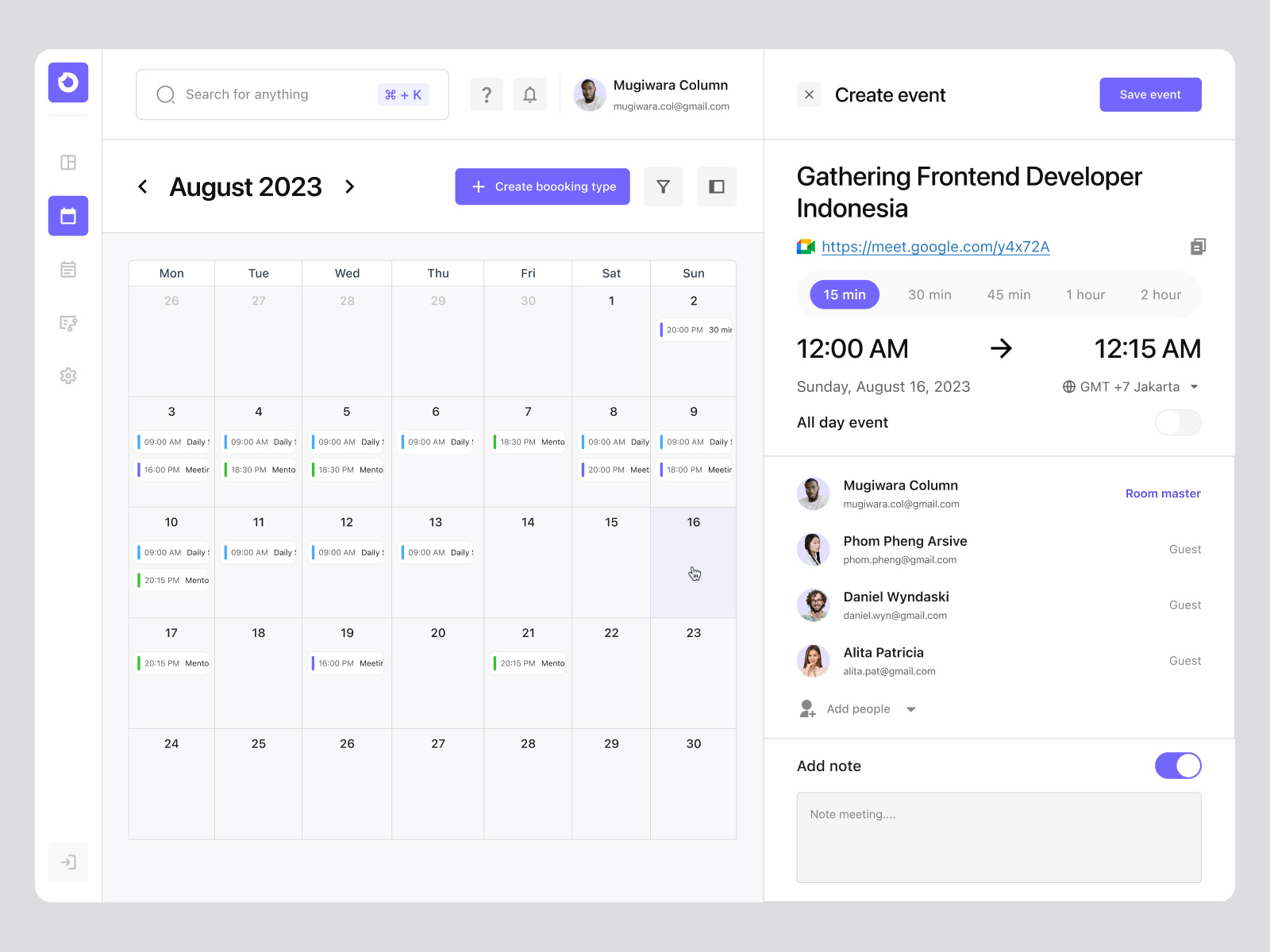The width and height of the screenshot is (1270, 952).
Task: Open notifications via the bell icon
Action: click(x=529, y=94)
